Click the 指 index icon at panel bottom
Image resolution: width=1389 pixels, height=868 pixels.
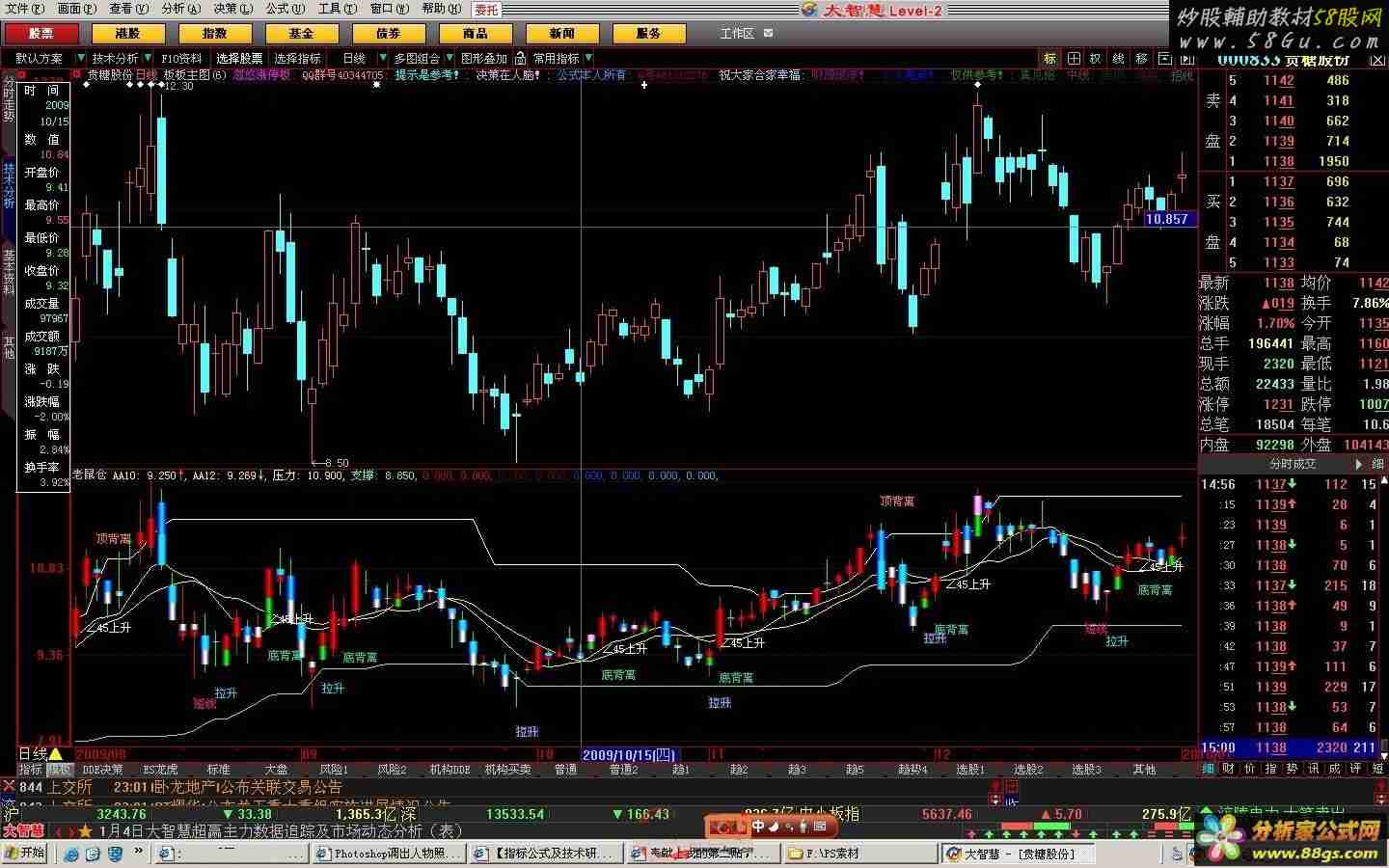[x=1270, y=769]
